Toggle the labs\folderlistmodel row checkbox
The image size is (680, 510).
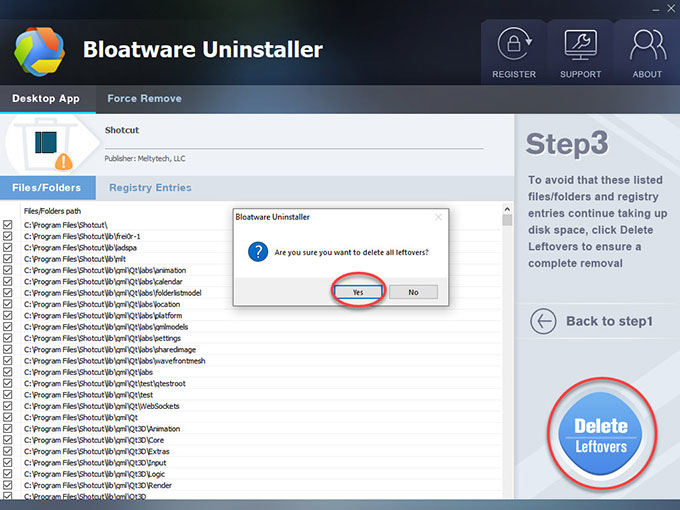[x=7, y=292]
